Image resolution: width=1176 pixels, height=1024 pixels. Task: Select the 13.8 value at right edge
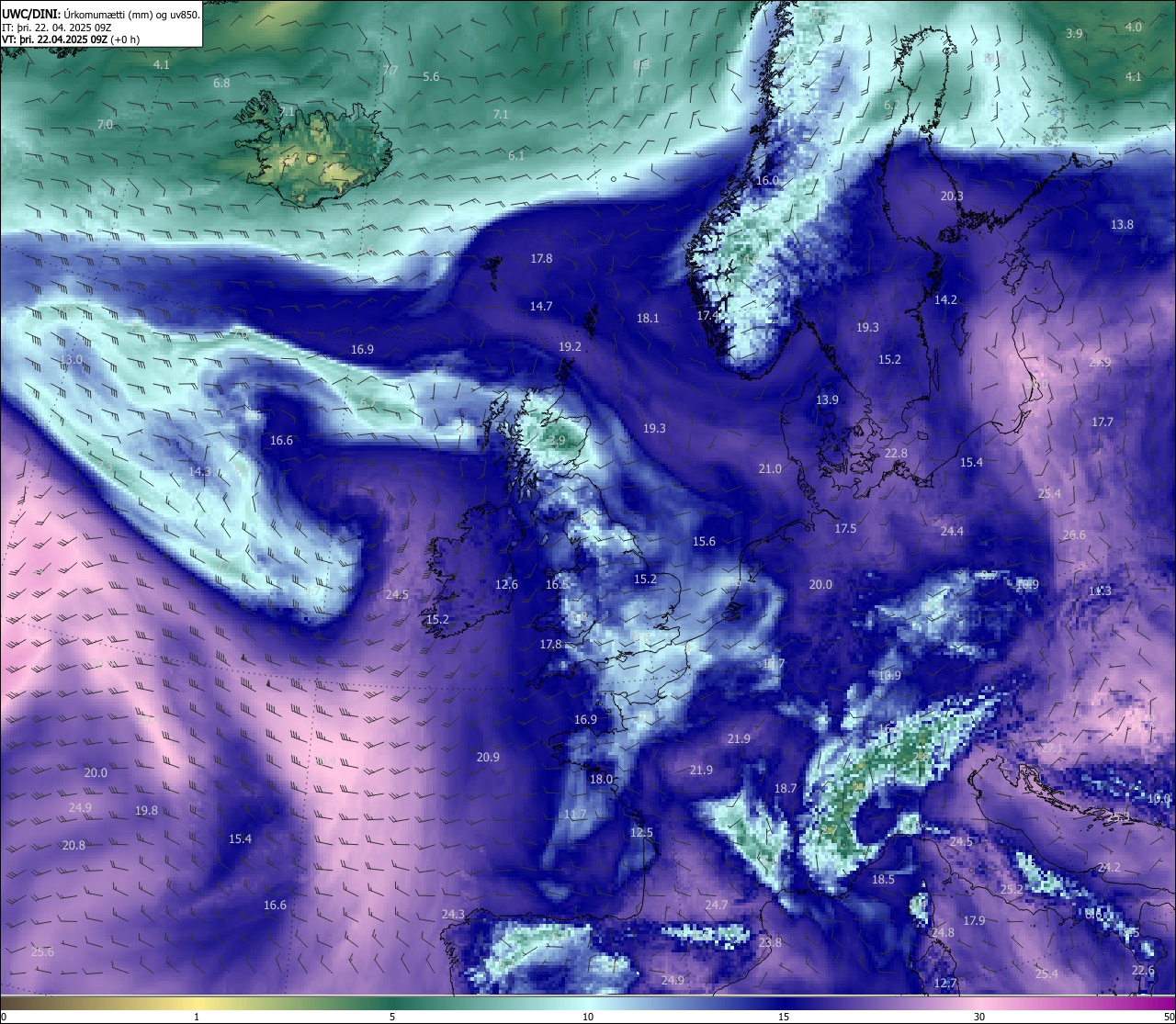click(x=1122, y=225)
